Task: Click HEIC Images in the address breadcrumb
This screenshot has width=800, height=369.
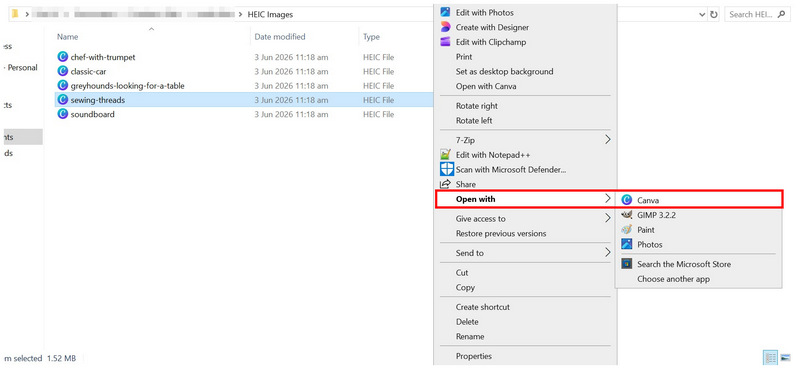Action: tap(270, 14)
